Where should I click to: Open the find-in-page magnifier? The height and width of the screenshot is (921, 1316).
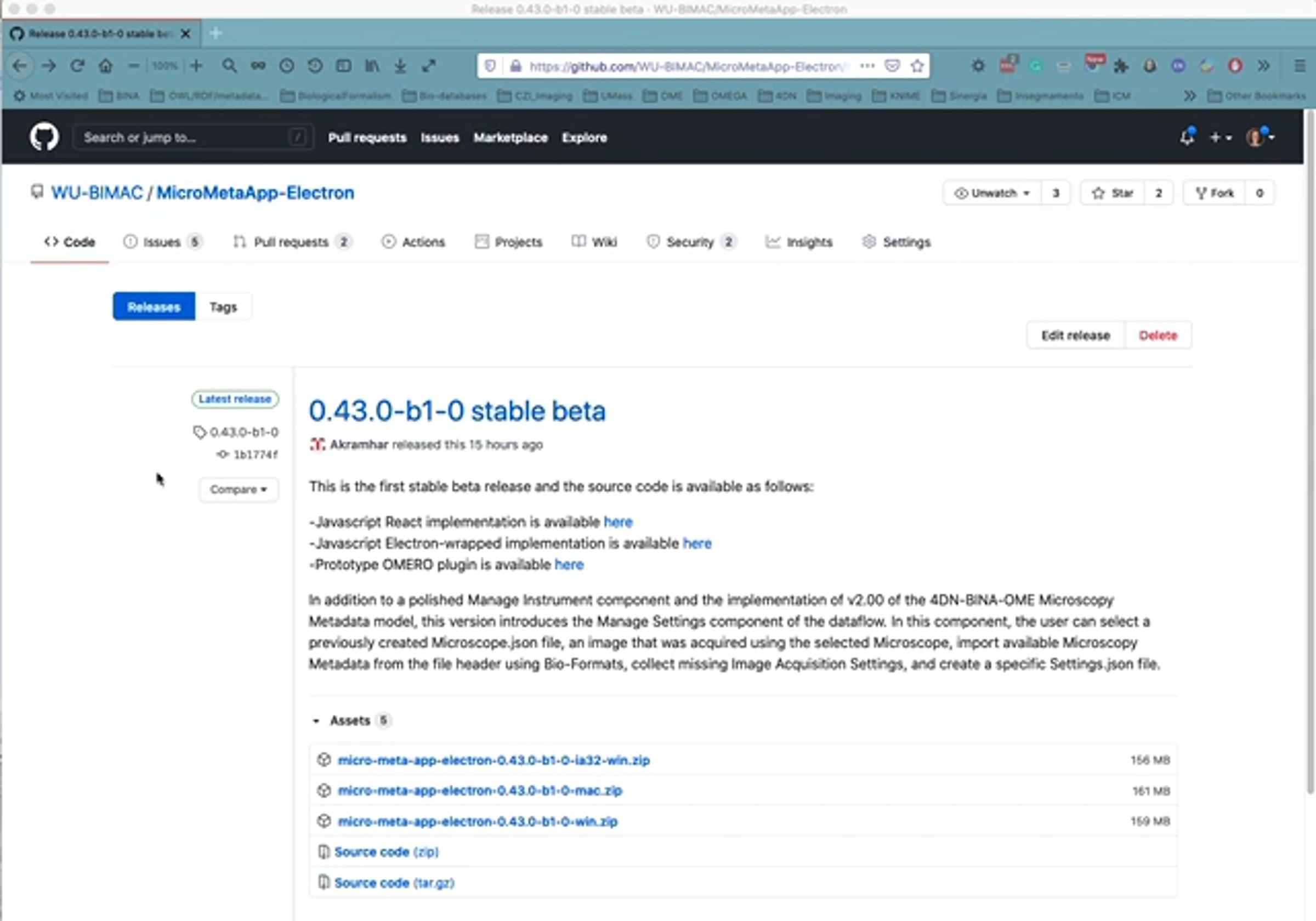click(229, 66)
